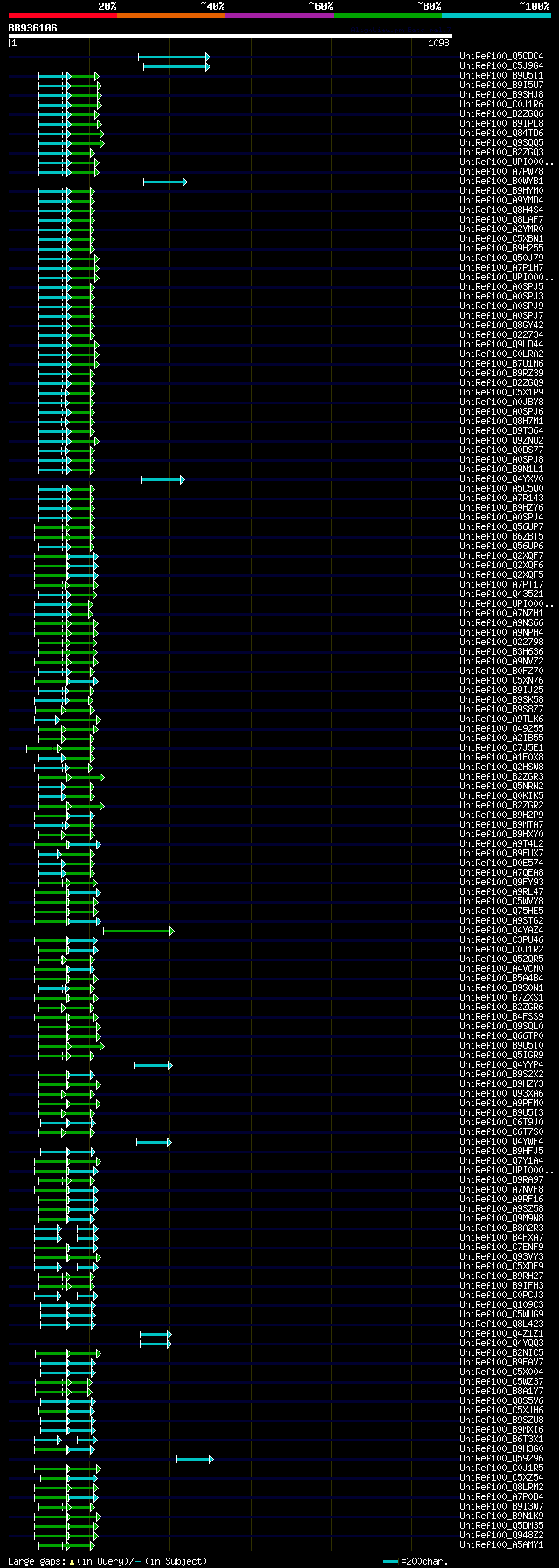Screen dimensions: 559x1568
Task: Click label UniRef100_Q2XQF7
Action: 501,556
